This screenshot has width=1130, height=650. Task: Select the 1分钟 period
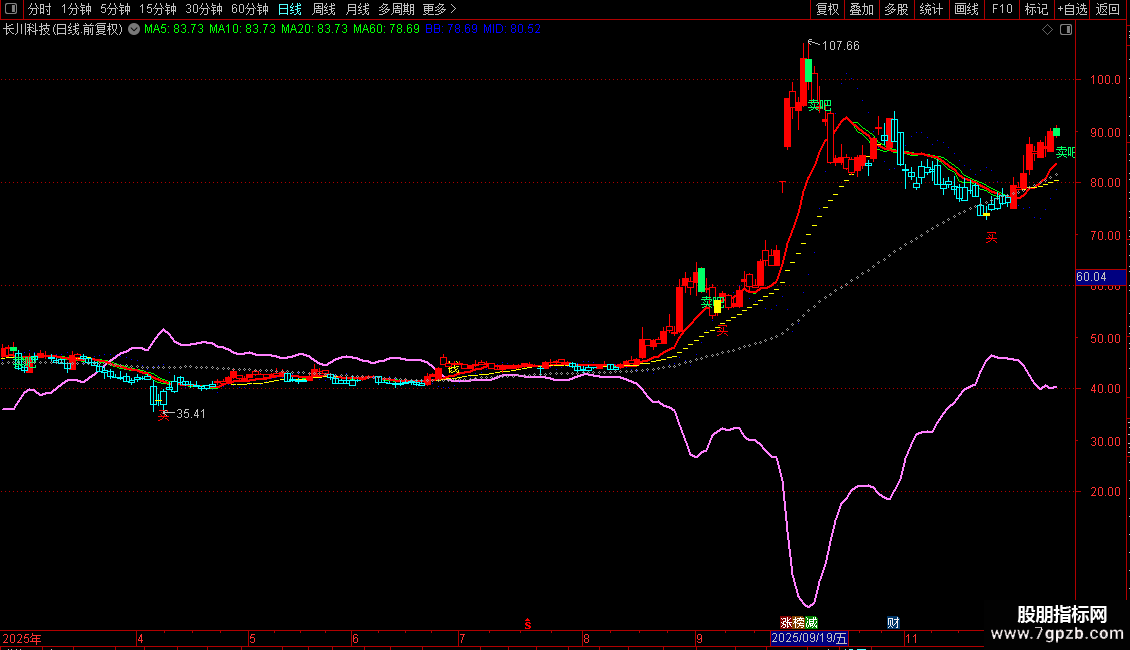(x=76, y=9)
